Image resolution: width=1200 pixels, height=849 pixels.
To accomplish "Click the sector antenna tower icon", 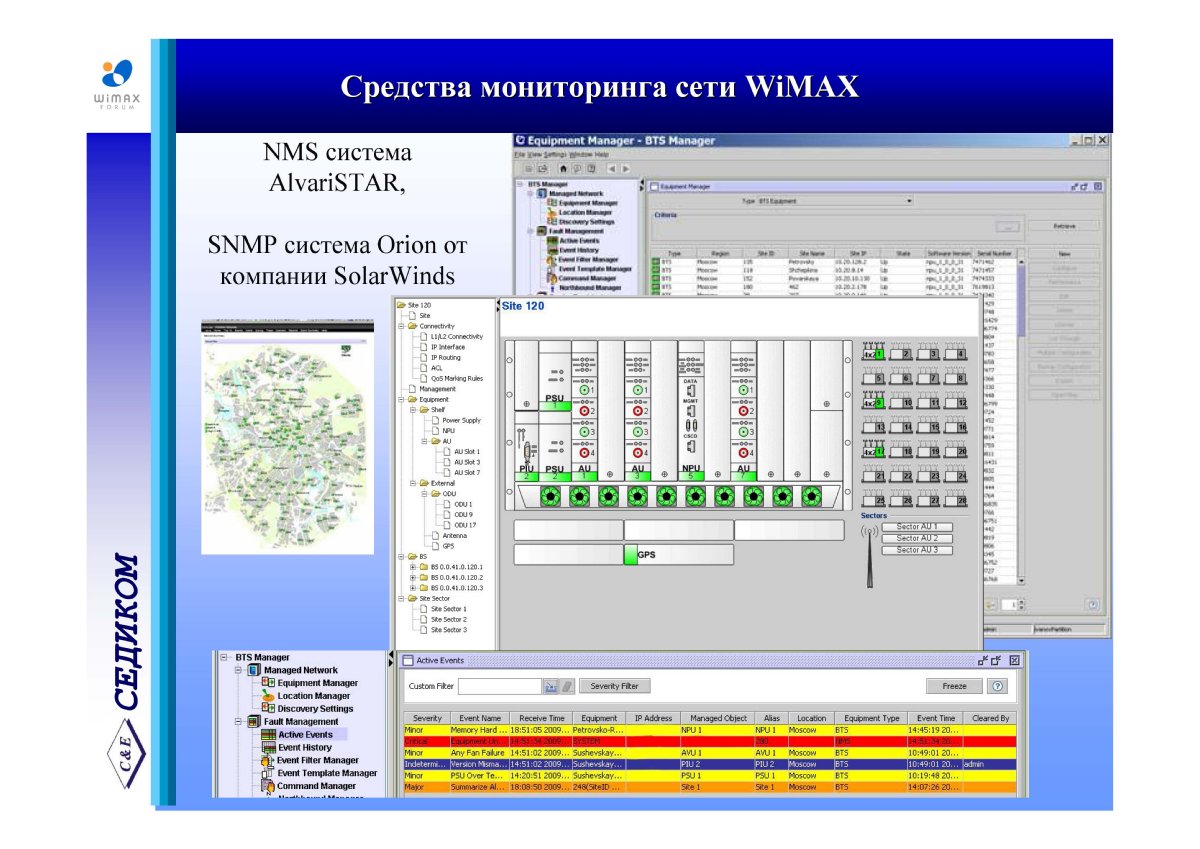I will [872, 557].
